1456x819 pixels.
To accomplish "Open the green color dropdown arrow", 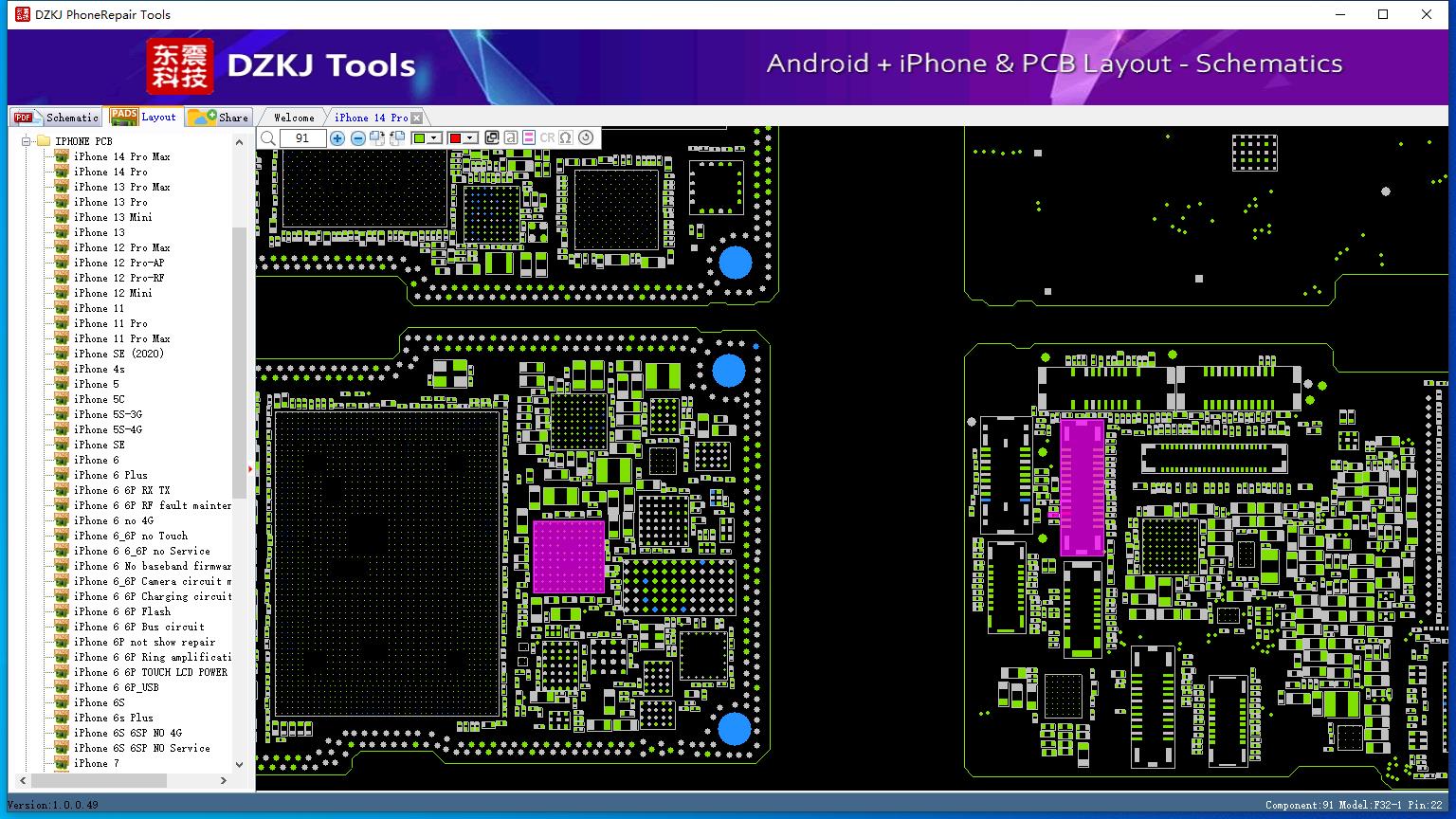I will 434,138.
